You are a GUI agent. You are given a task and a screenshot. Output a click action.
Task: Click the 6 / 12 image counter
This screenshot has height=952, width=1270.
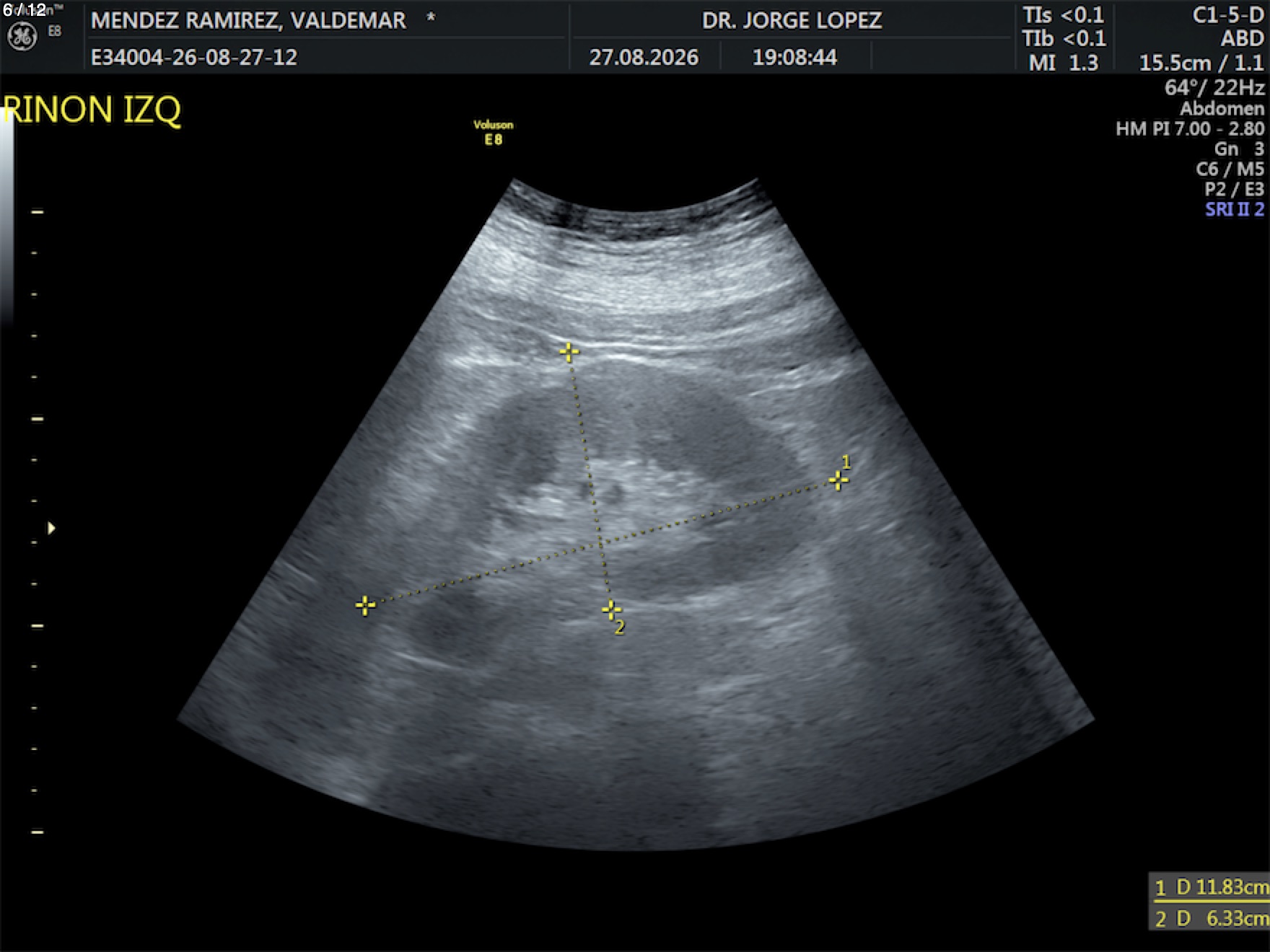pos(25,10)
